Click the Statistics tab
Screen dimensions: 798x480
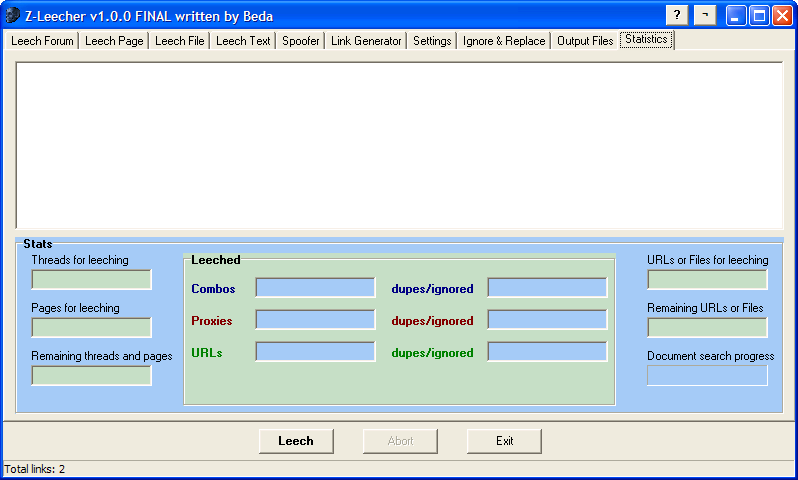pos(646,39)
